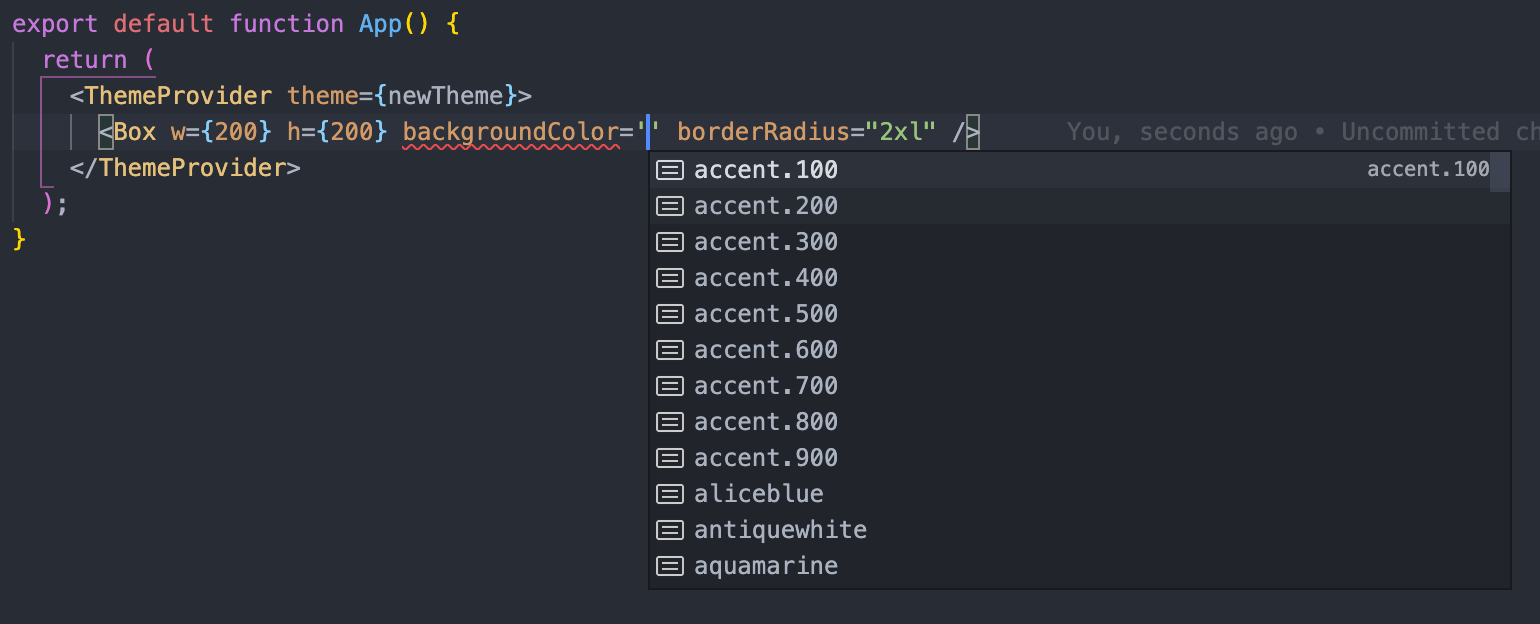
Task: Select aquamarine from the suggestions
Action: tap(1080, 566)
